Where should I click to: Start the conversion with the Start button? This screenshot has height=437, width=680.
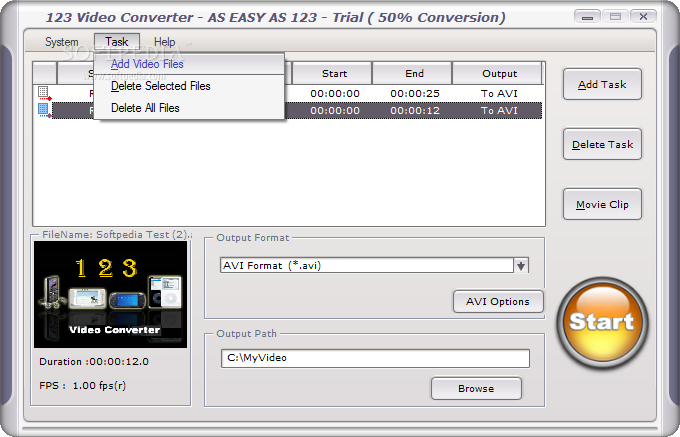602,323
